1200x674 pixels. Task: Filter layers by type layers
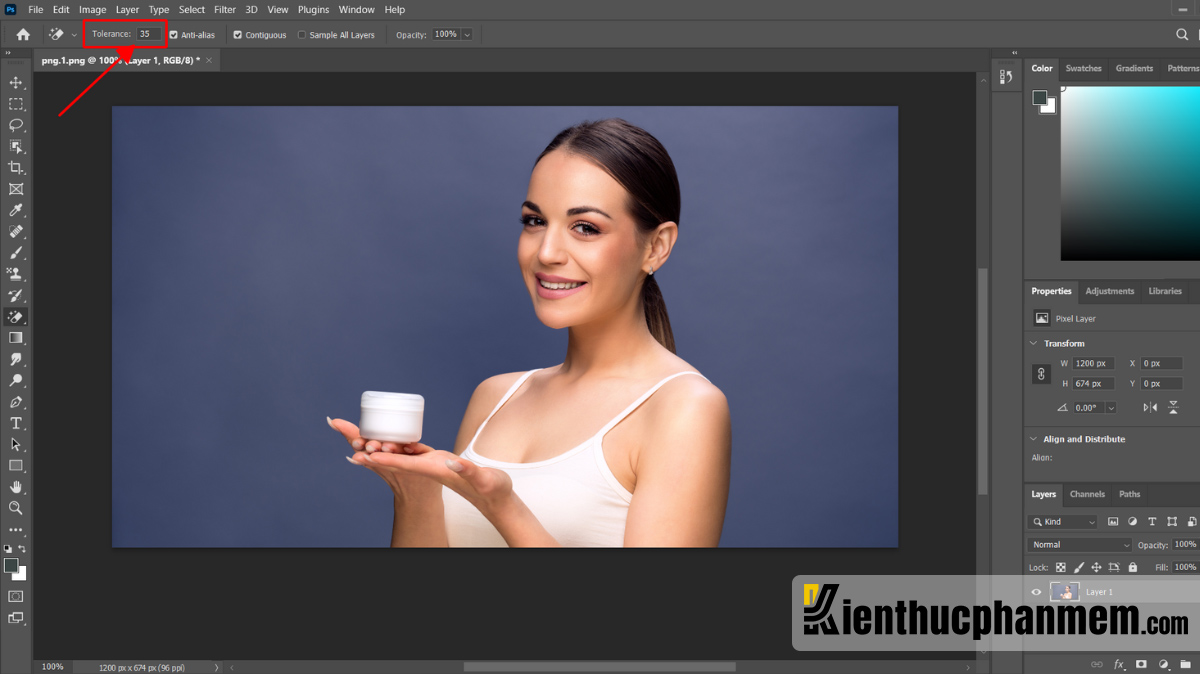pyautogui.click(x=1152, y=522)
